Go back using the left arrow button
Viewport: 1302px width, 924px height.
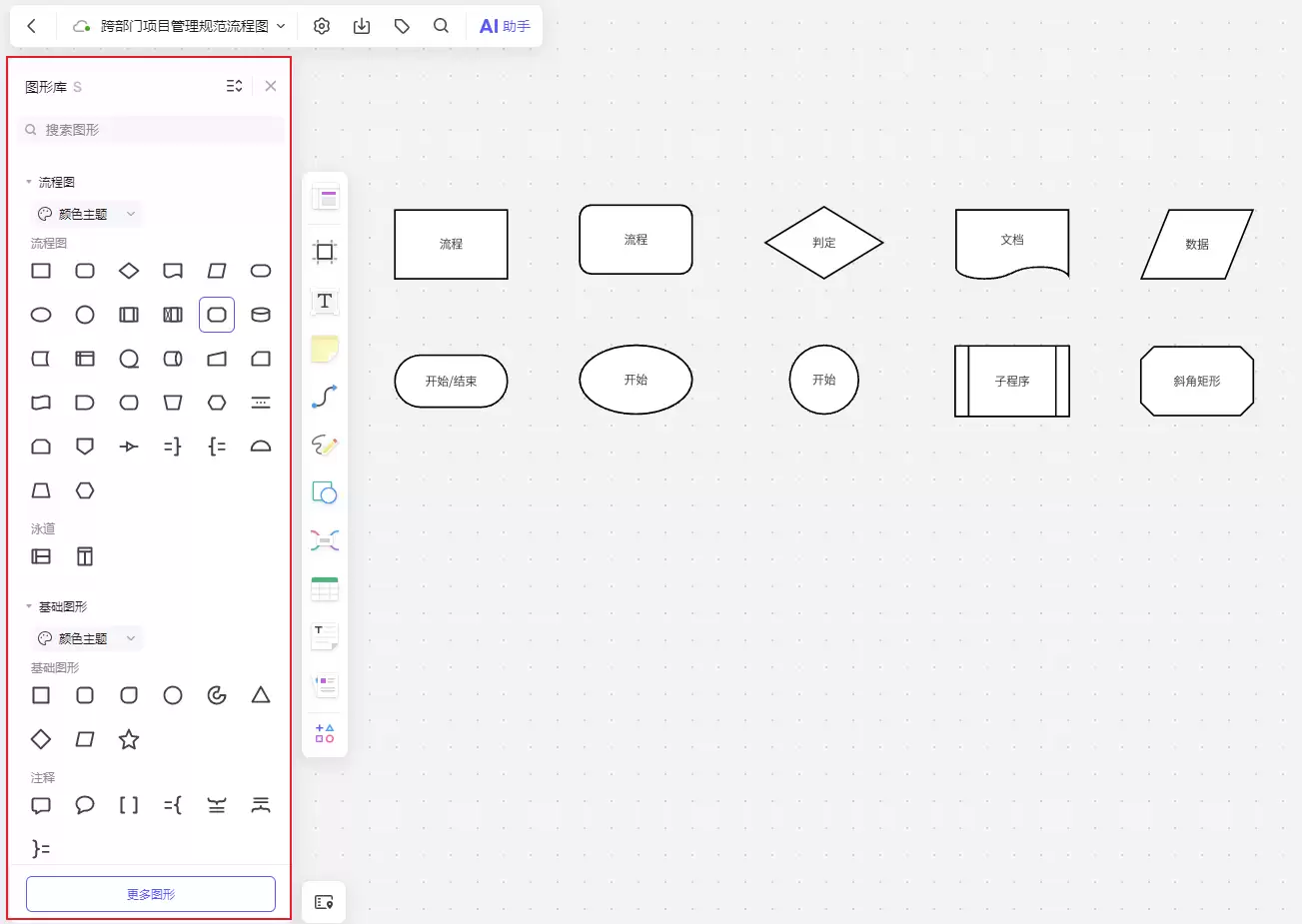click(x=32, y=26)
